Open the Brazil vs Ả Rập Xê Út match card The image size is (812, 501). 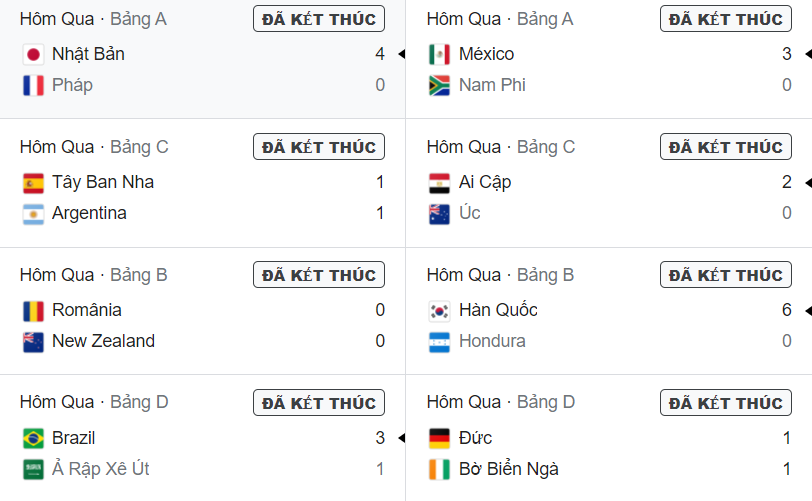pos(202,438)
